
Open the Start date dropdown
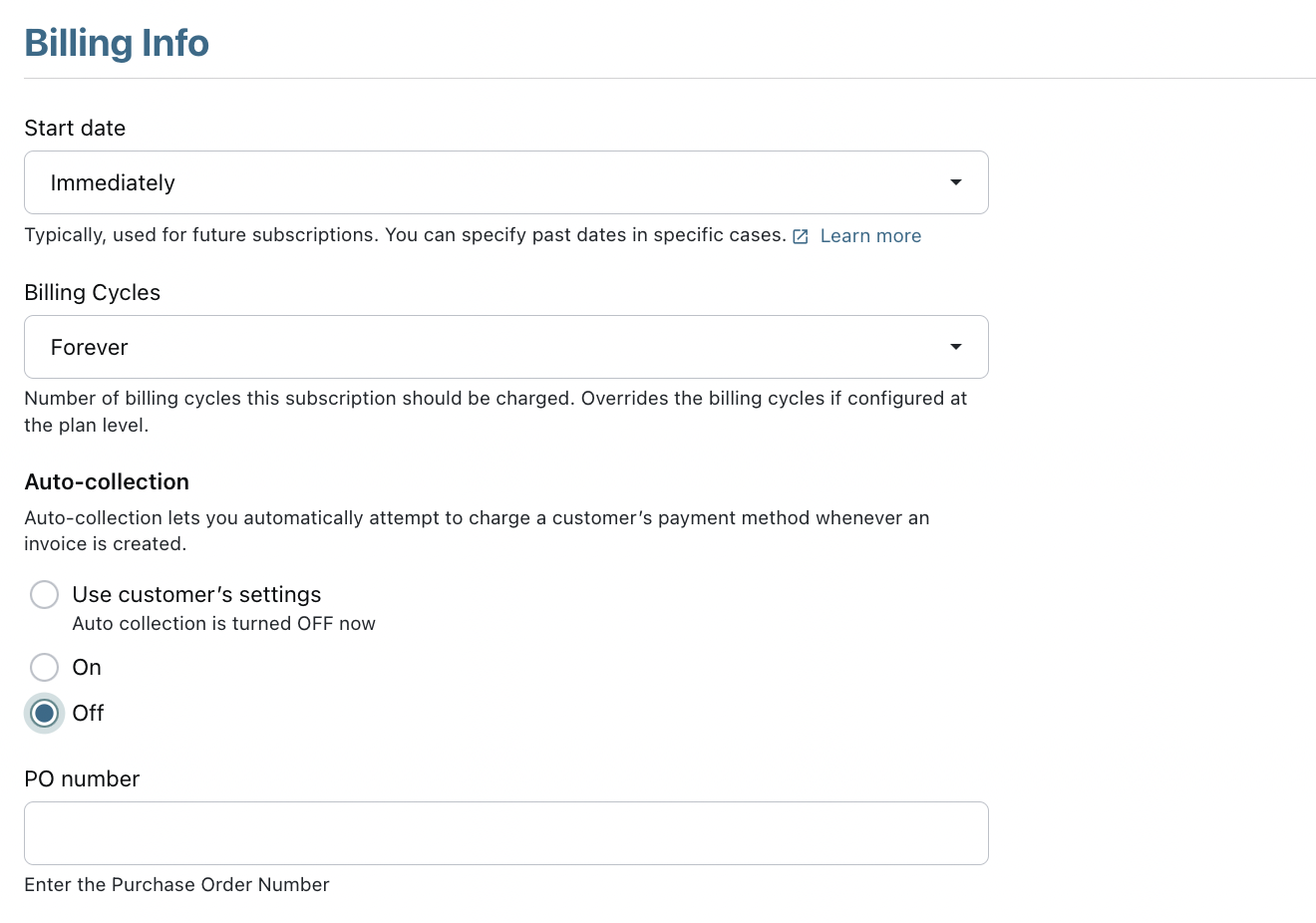point(505,182)
